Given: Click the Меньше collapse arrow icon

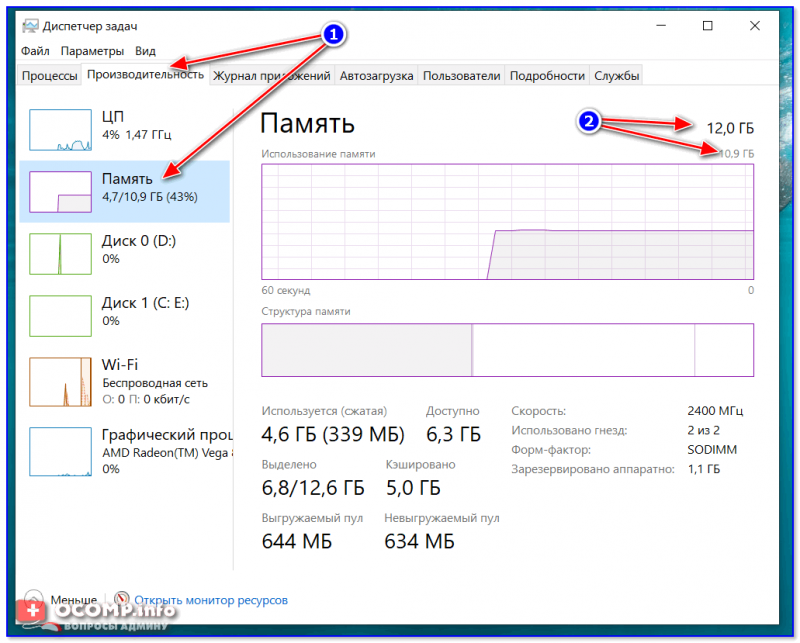Looking at the screenshot, I should [x=34, y=599].
